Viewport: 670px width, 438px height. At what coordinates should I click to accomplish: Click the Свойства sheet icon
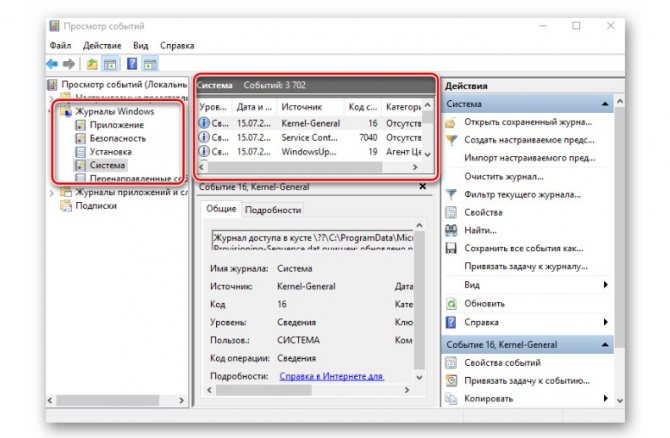pyautogui.click(x=451, y=212)
